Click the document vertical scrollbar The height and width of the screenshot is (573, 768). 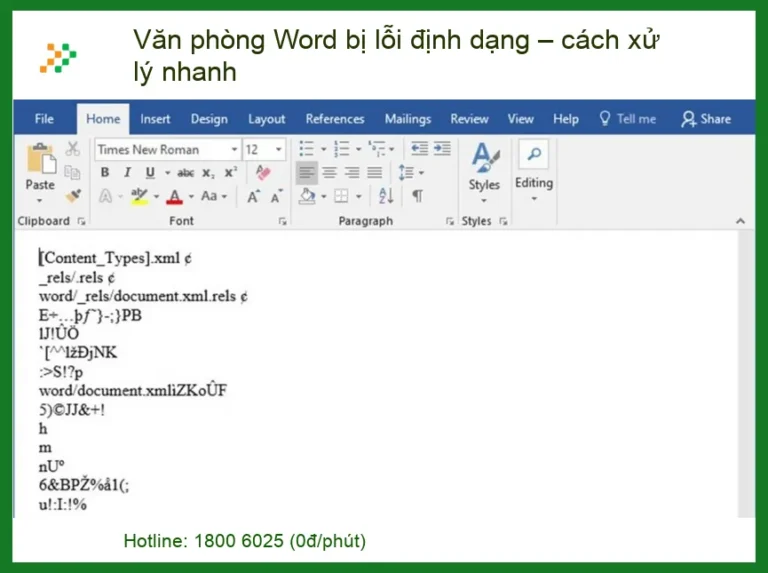click(746, 373)
